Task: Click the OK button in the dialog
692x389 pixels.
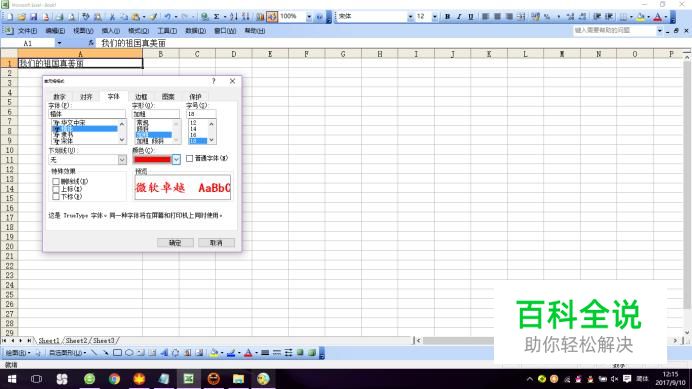Action: pos(175,242)
